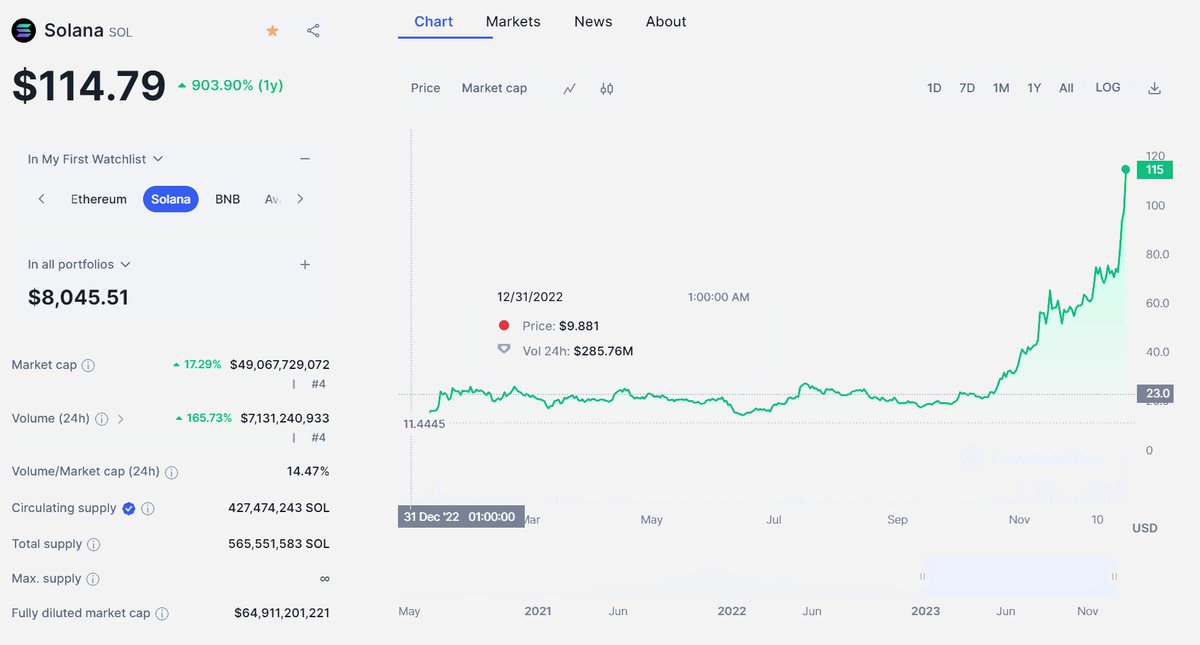Open the About tab
The height and width of the screenshot is (645, 1200).
666,21
